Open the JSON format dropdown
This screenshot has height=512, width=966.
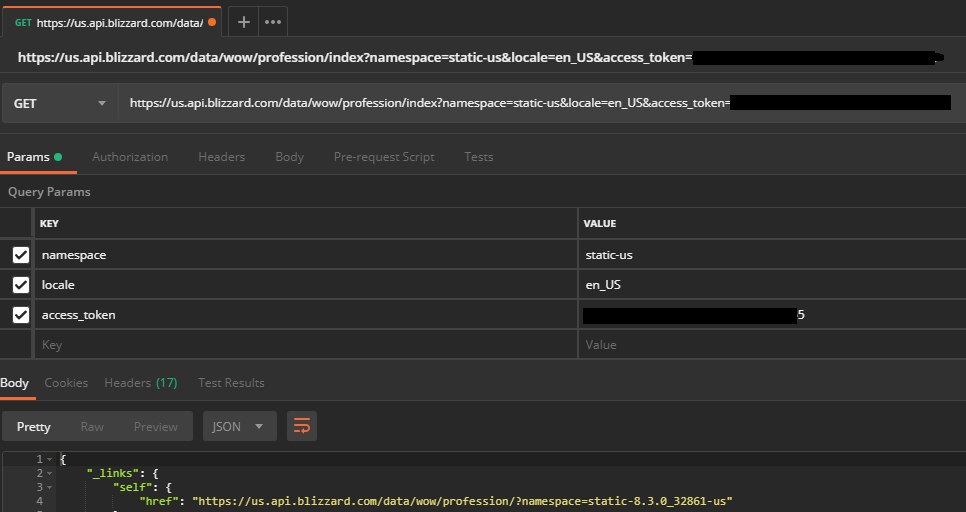240,426
